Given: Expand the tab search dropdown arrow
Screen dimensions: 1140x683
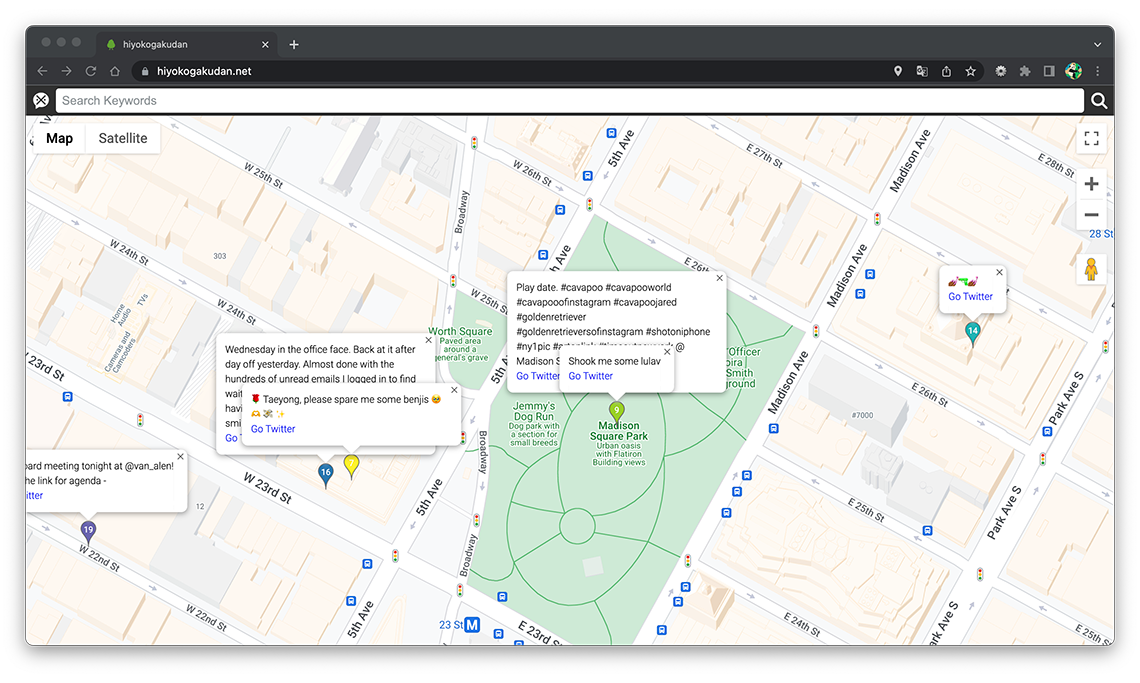Looking at the screenshot, I should (x=1097, y=44).
